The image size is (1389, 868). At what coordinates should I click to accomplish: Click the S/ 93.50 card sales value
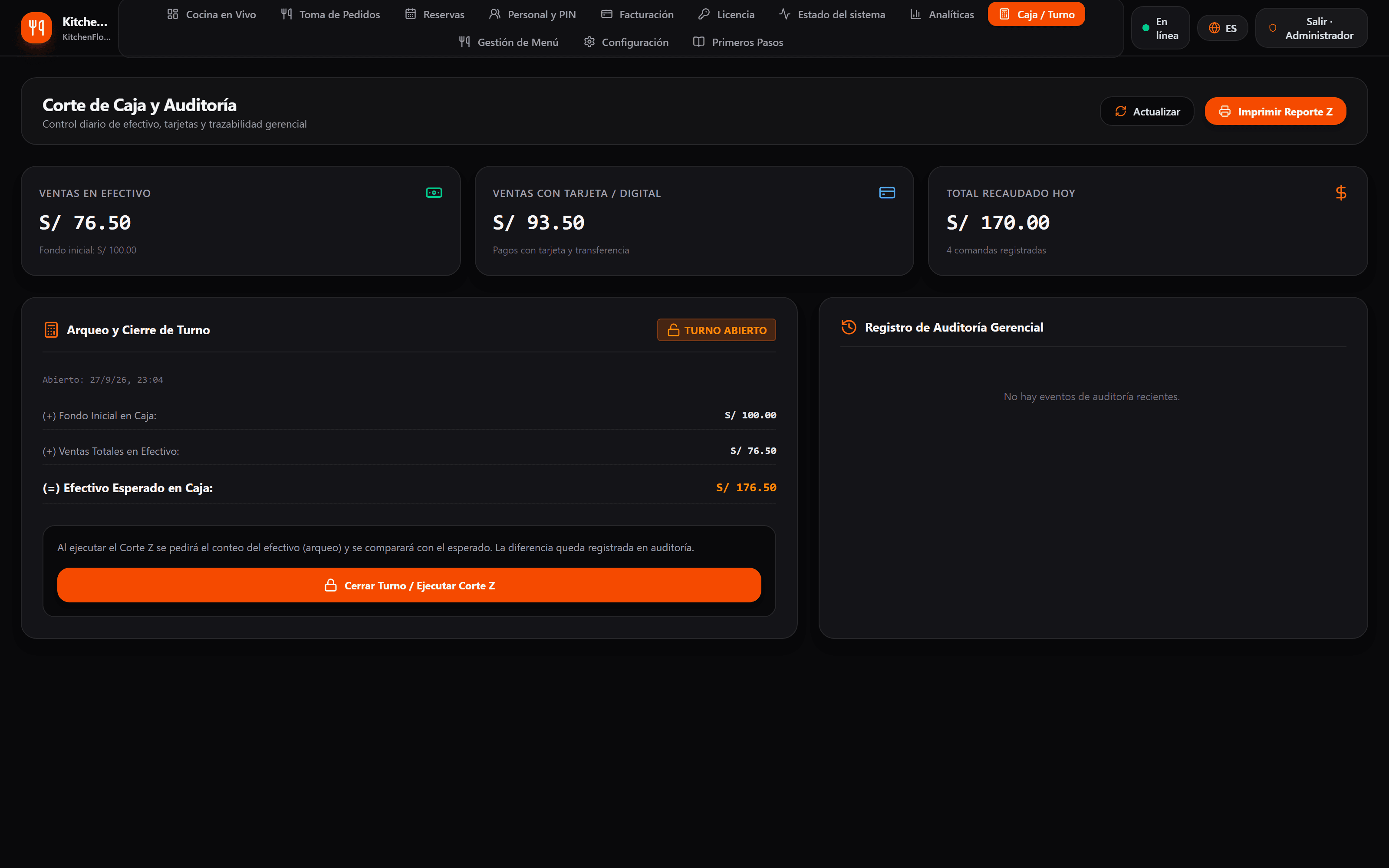click(538, 223)
